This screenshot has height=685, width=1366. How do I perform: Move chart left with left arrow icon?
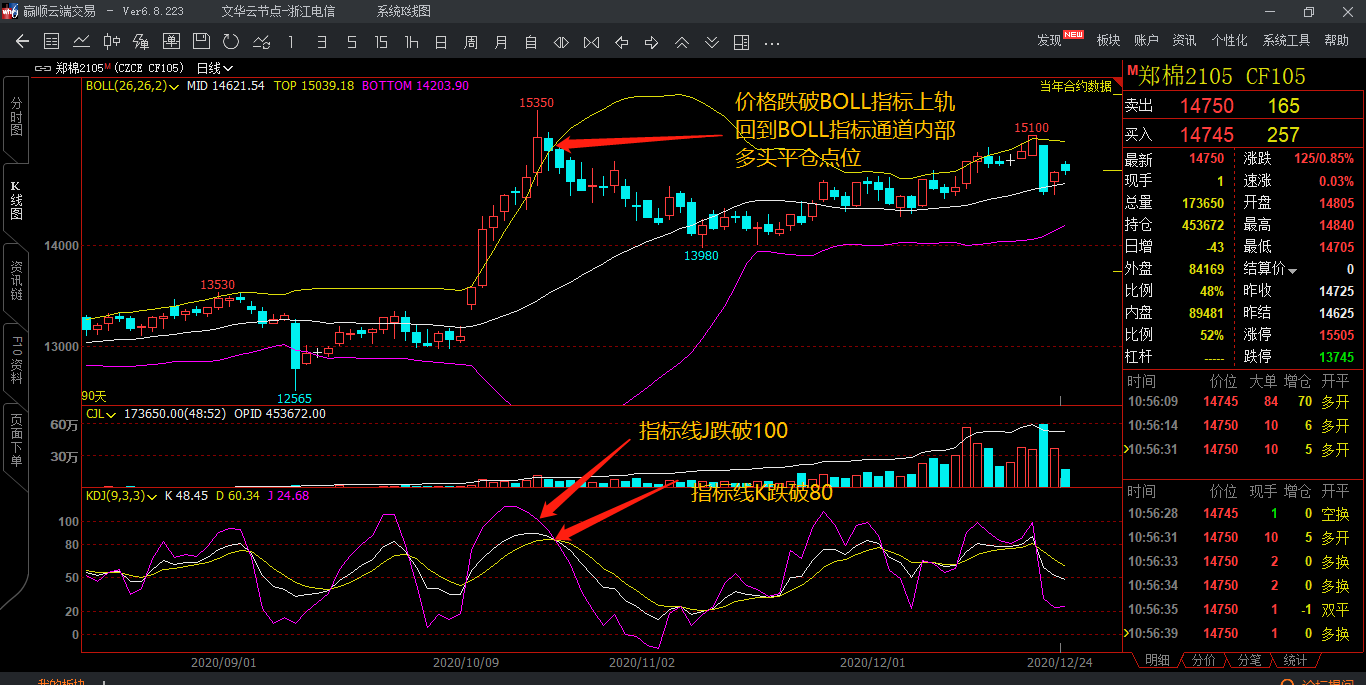pyautogui.click(x=621, y=42)
